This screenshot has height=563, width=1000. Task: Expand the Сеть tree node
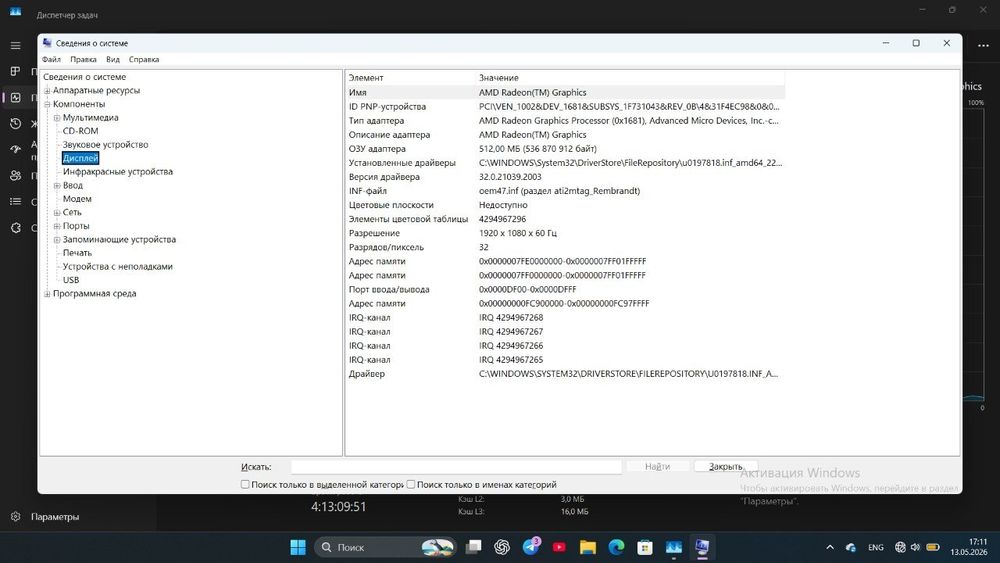click(57, 212)
